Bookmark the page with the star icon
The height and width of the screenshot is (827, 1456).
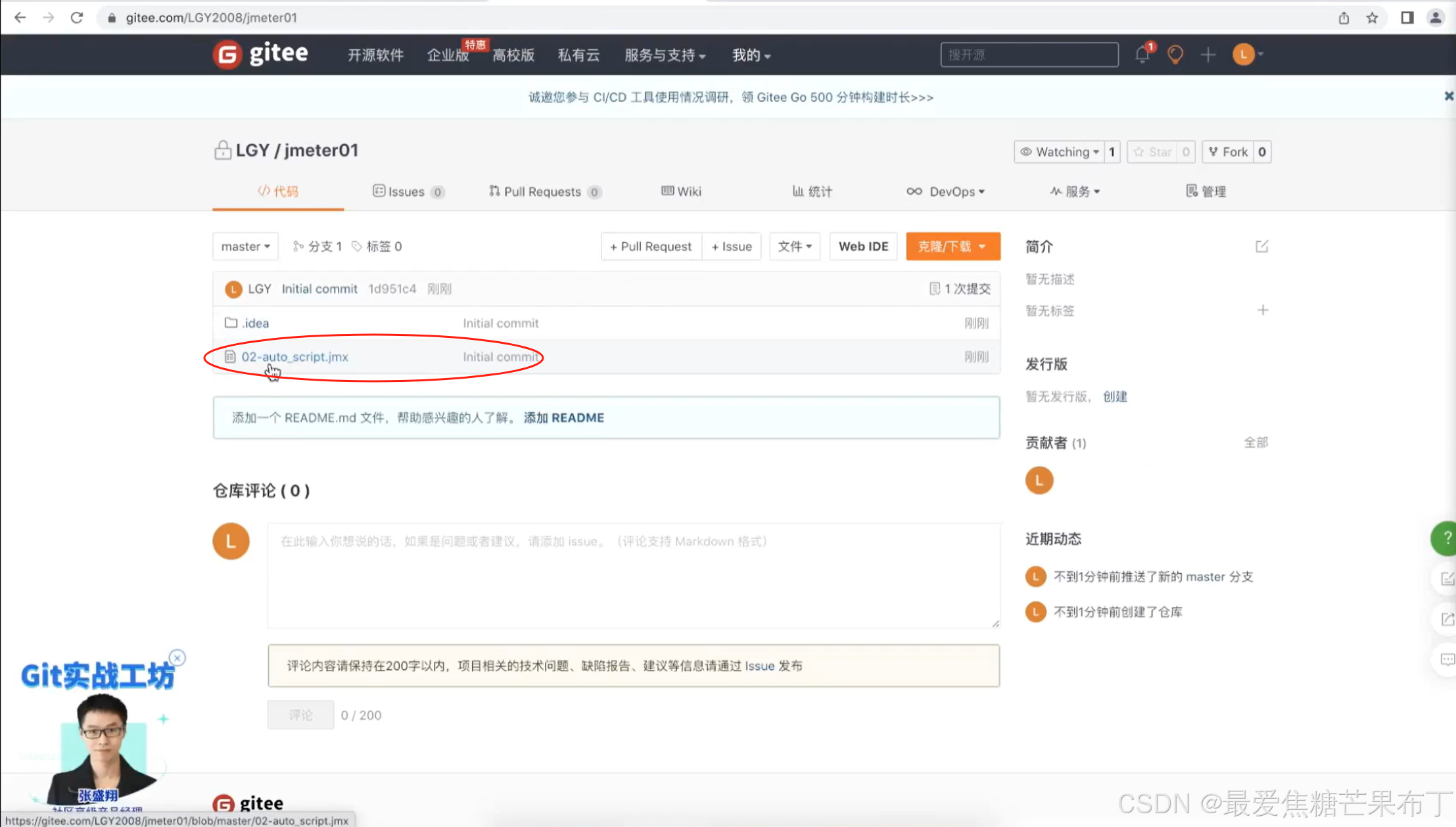click(1372, 18)
